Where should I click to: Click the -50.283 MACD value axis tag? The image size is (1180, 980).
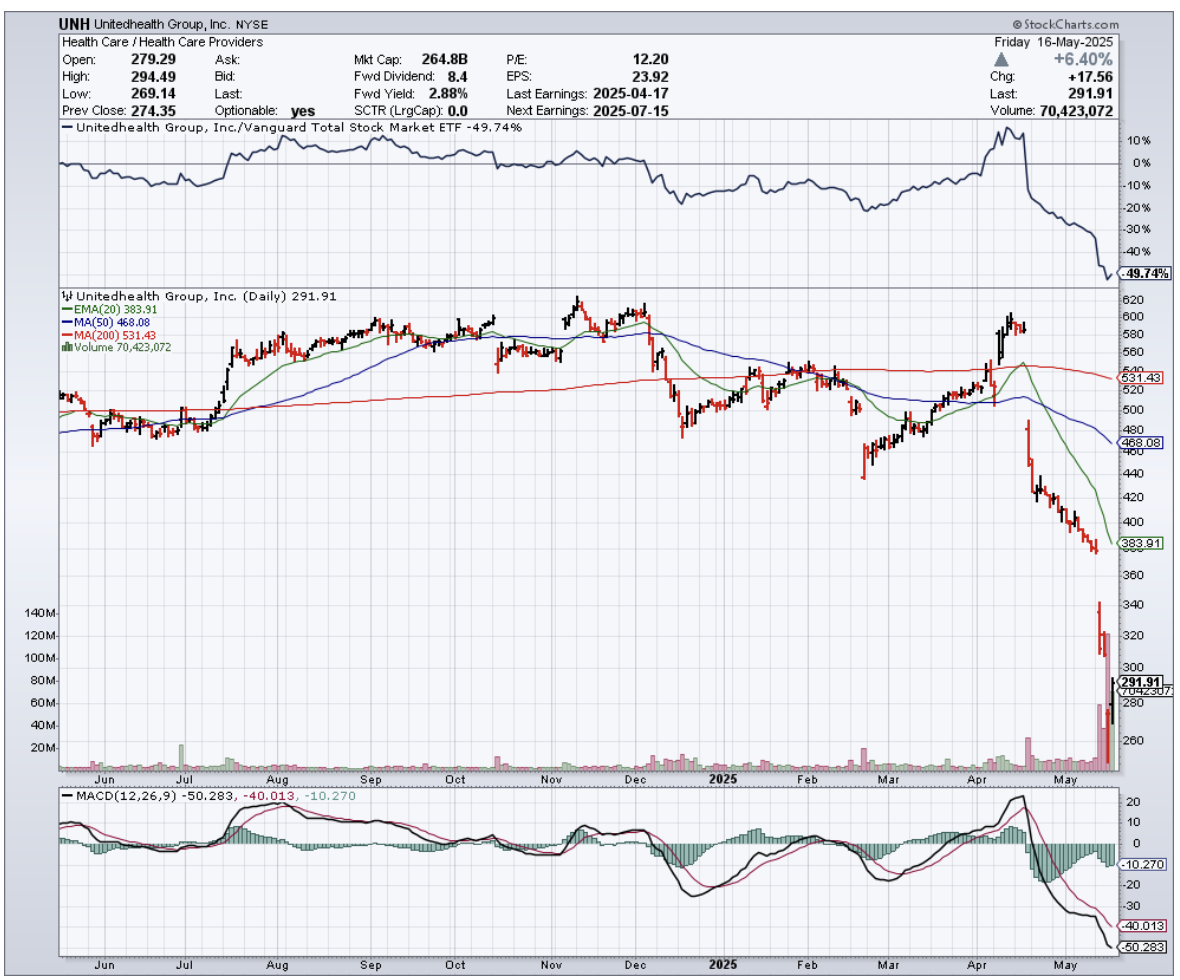[1142, 946]
